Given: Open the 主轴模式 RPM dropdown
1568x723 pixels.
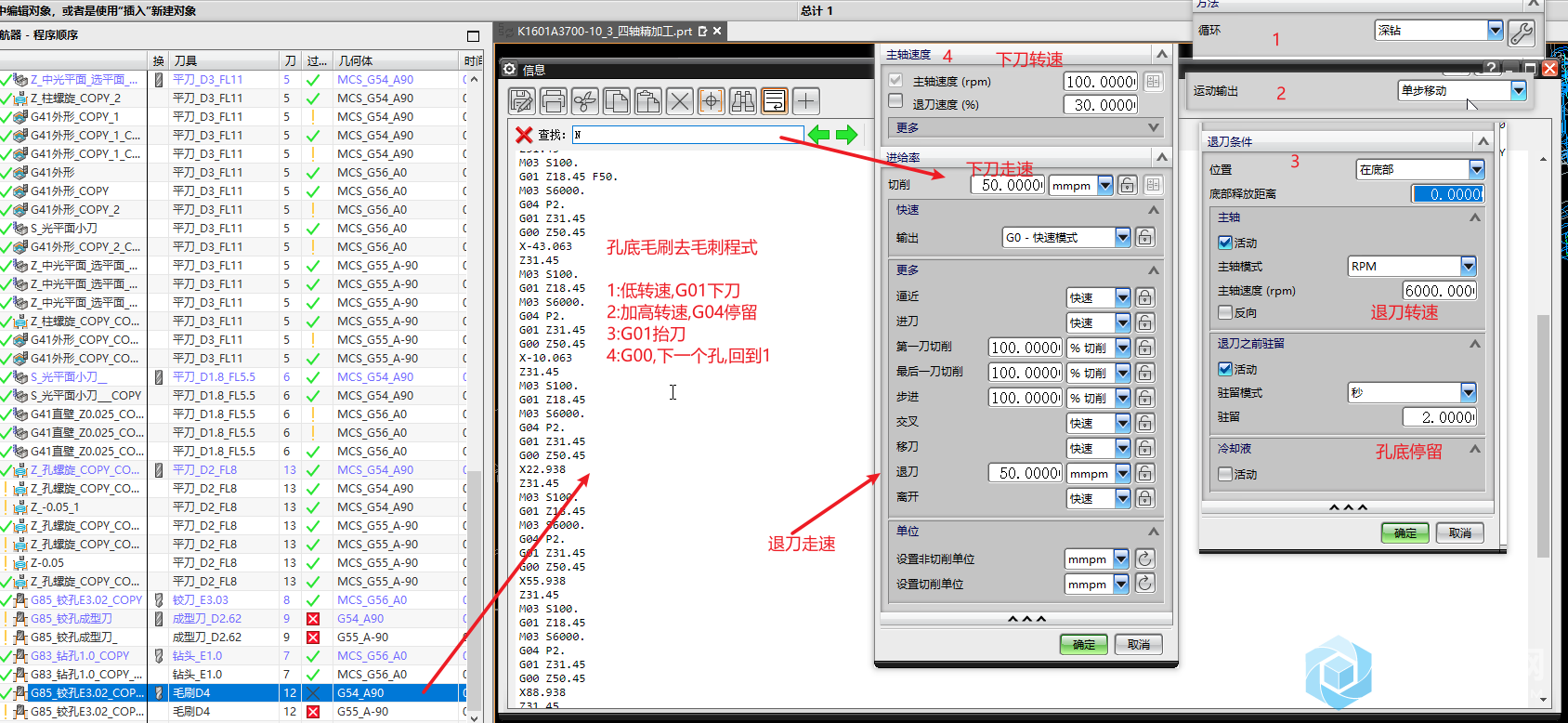Looking at the screenshot, I should click(1412, 266).
